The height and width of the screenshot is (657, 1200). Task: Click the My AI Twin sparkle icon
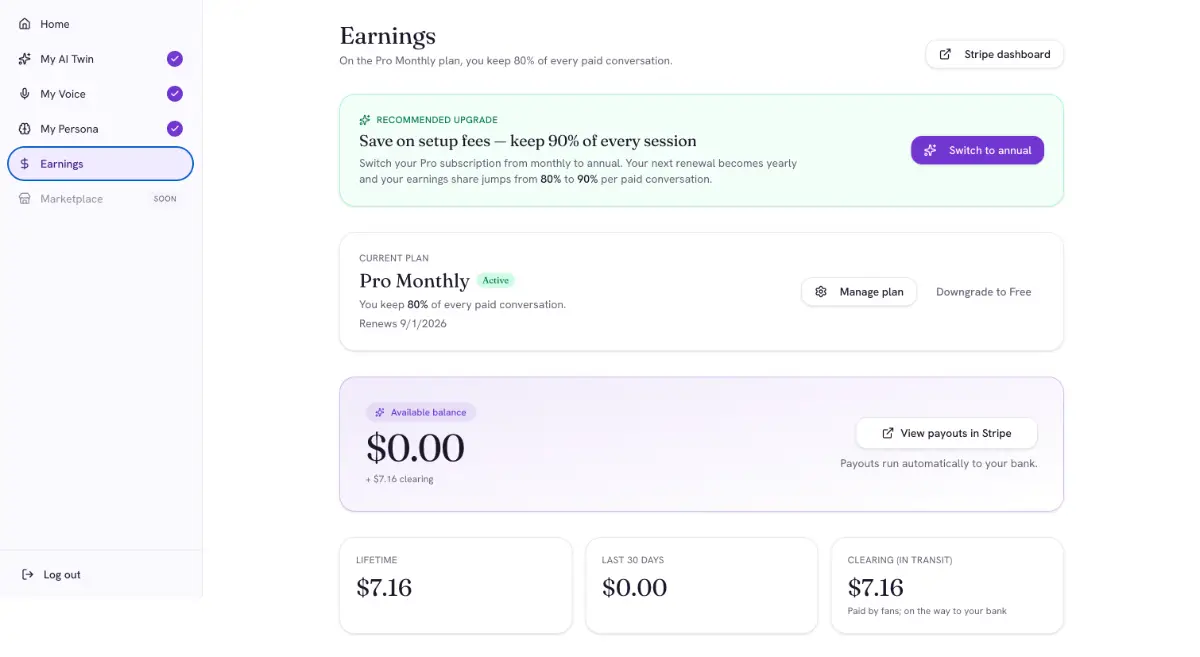click(x=25, y=59)
